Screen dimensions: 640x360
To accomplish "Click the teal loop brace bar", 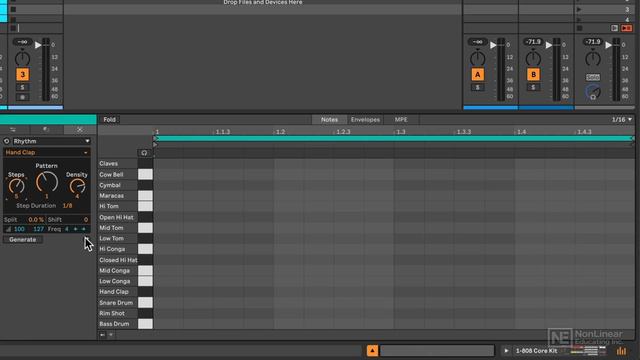I will (394, 138).
